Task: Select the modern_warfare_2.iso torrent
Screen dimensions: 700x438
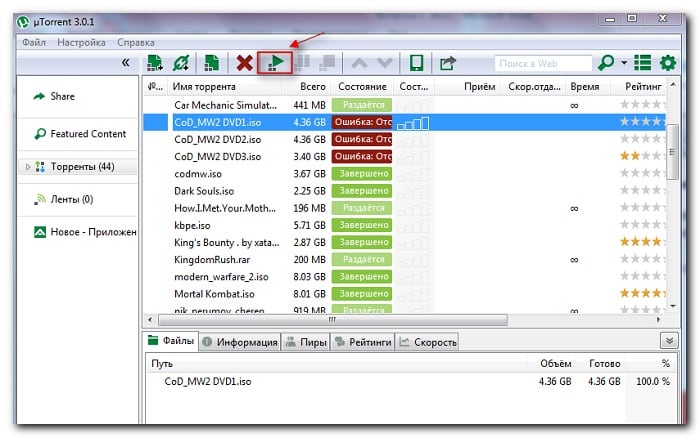Action: [x=404, y=277]
